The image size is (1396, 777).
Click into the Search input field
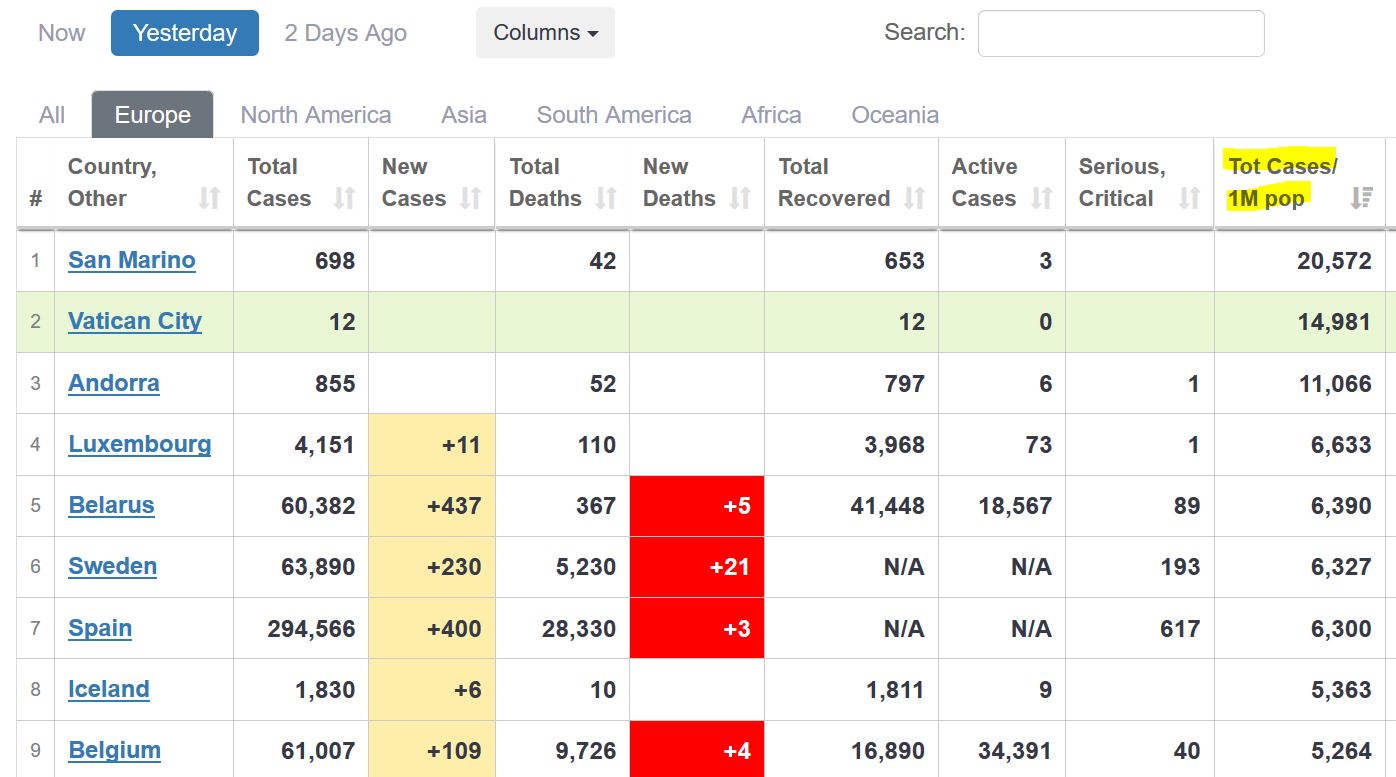tap(1121, 34)
